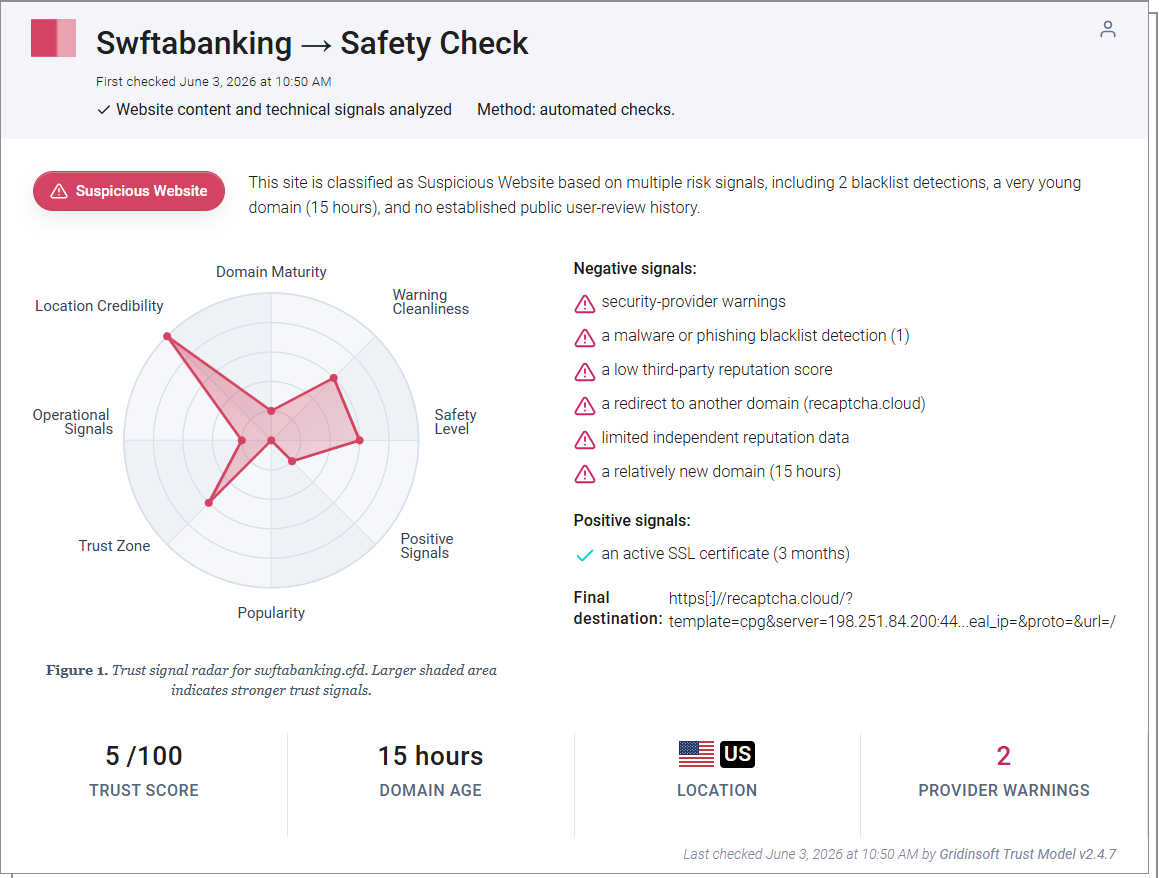
Task: Click the pink Gridinsoft logo square
Action: 53,38
